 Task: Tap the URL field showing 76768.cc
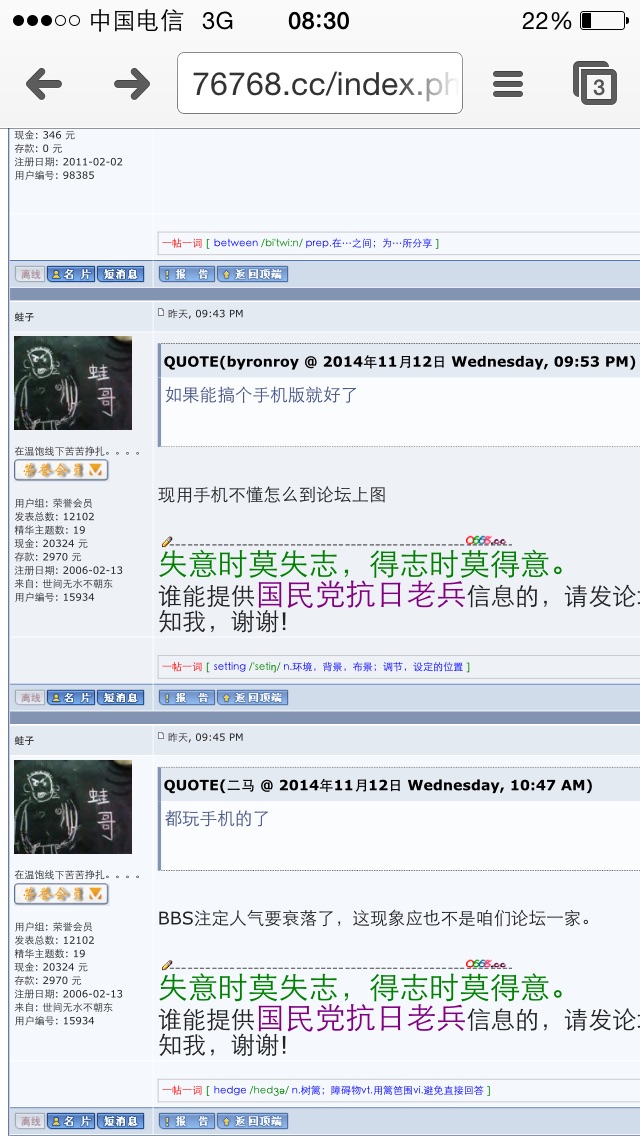coord(320,83)
